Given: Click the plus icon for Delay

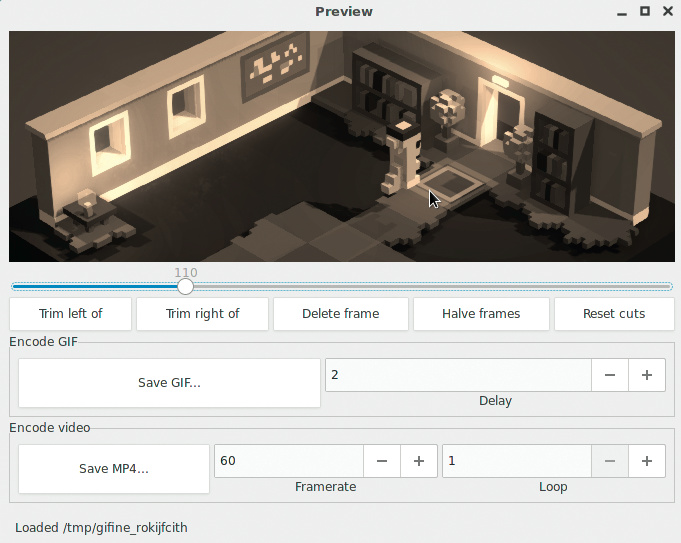Looking at the screenshot, I should pyautogui.click(x=647, y=375).
